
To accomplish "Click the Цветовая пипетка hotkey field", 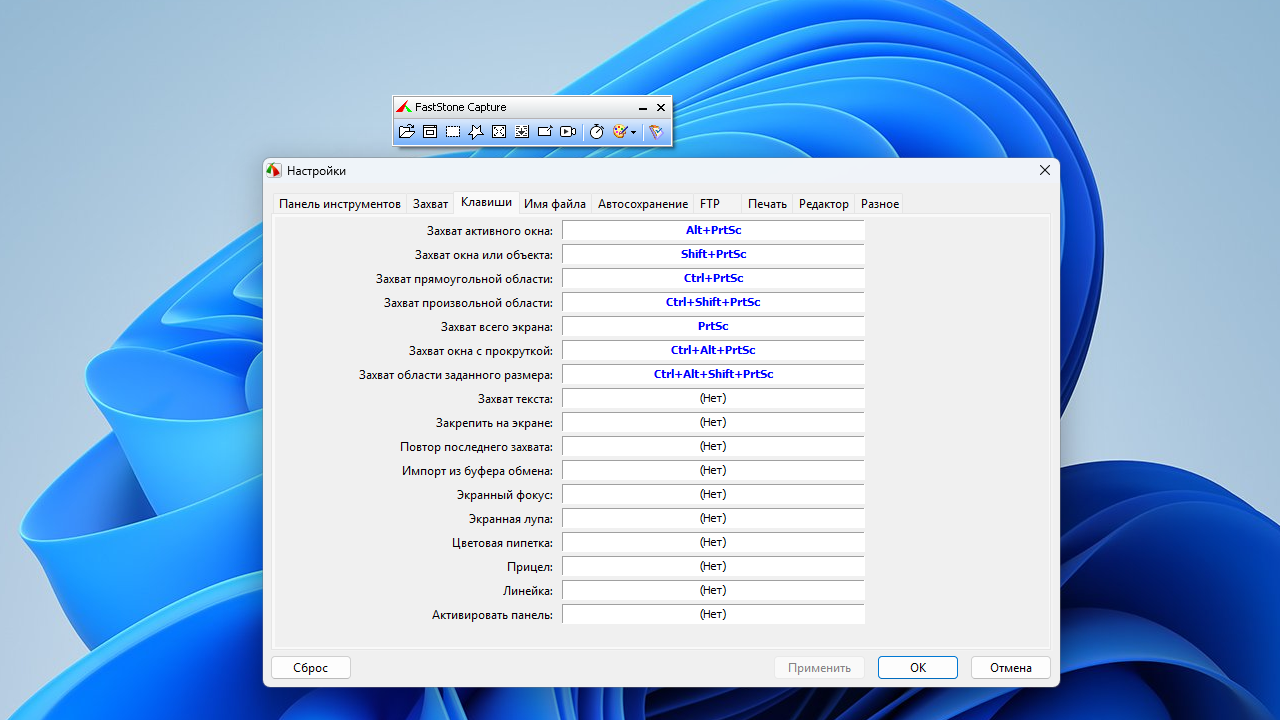I will pyautogui.click(x=713, y=543).
